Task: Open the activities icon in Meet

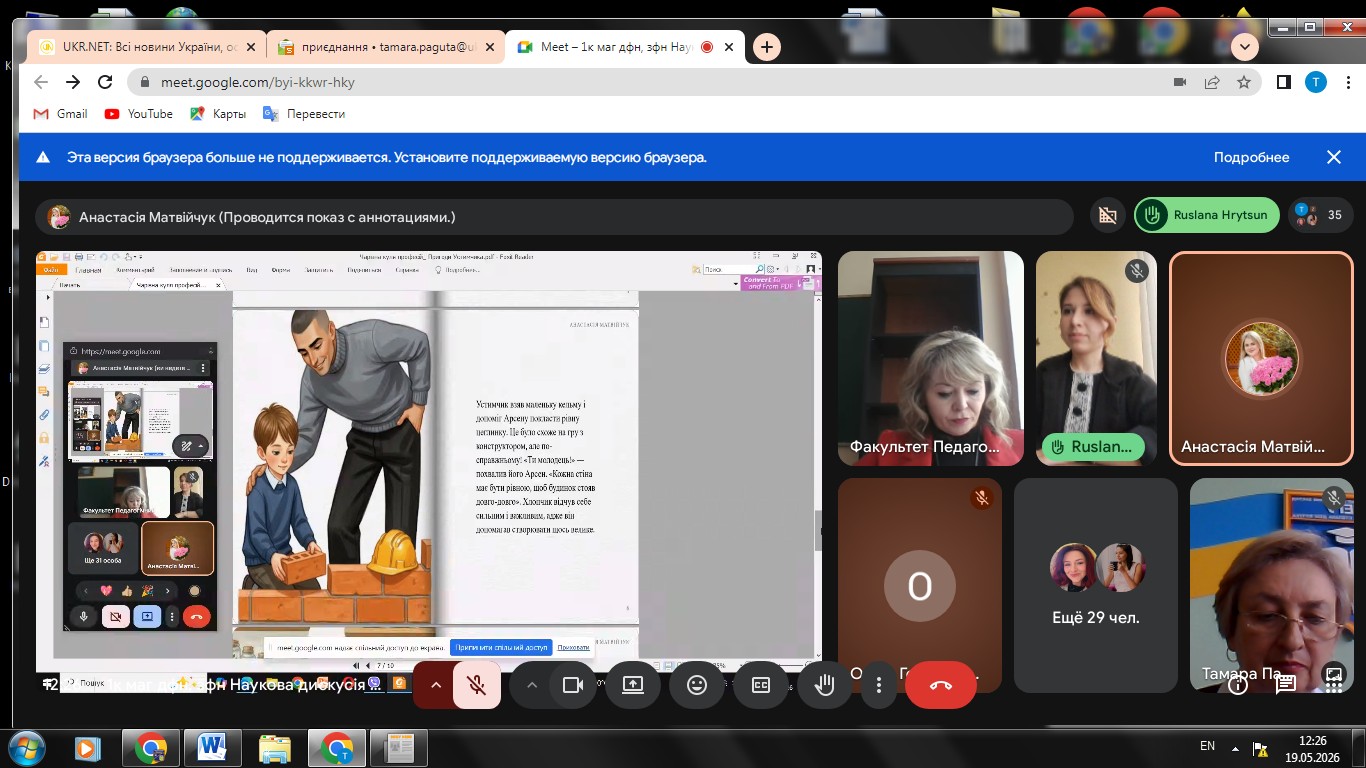Action: point(1333,684)
